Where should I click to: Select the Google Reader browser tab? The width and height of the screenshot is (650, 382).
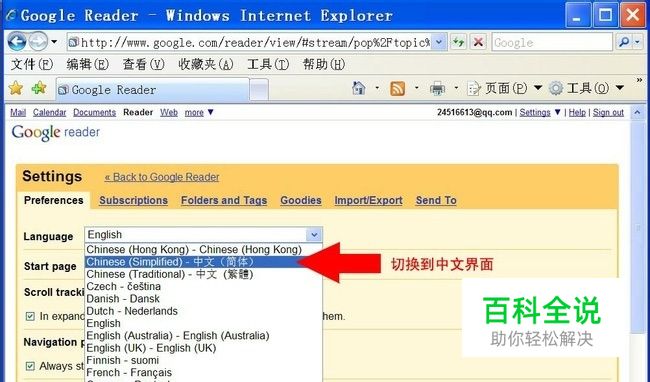pos(152,89)
